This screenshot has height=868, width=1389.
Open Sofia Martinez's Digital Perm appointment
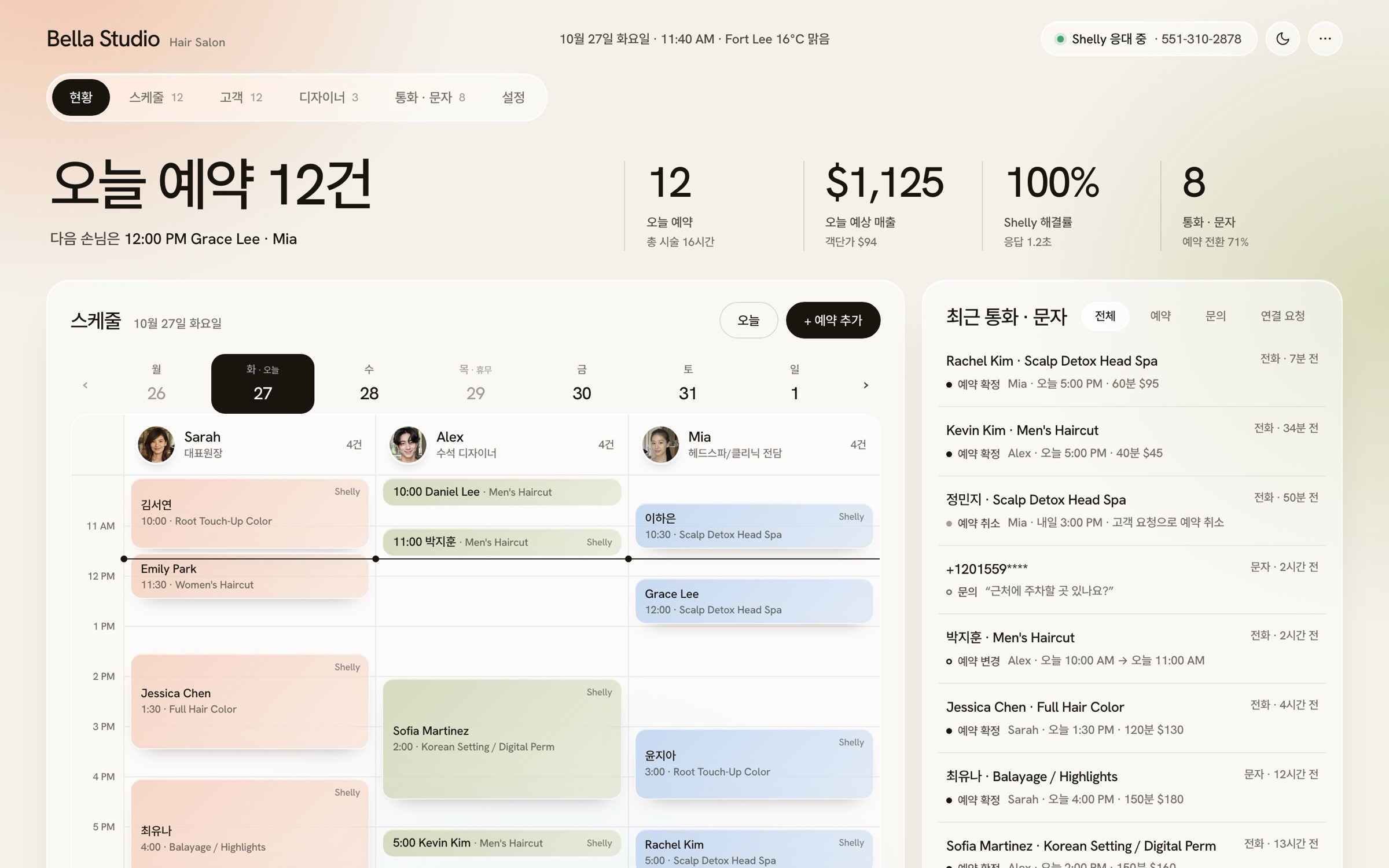pyautogui.click(x=502, y=739)
